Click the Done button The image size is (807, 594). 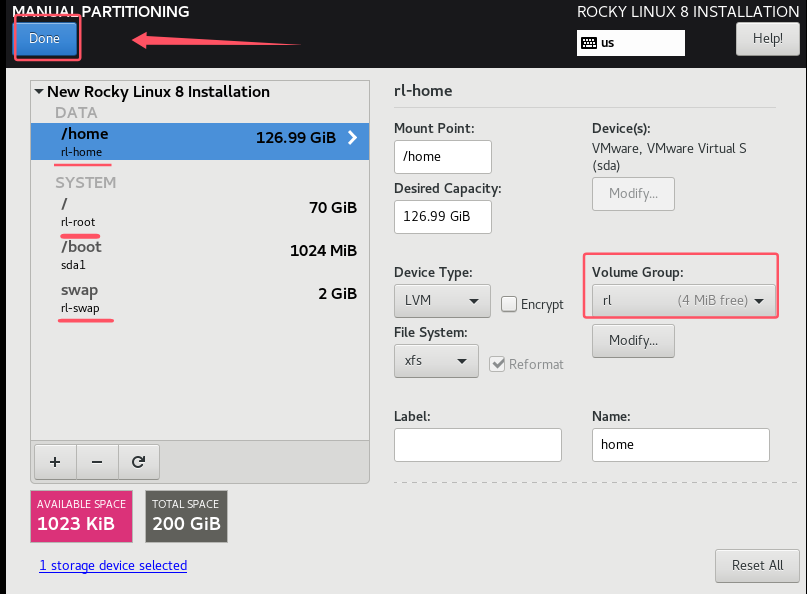click(x=45, y=39)
